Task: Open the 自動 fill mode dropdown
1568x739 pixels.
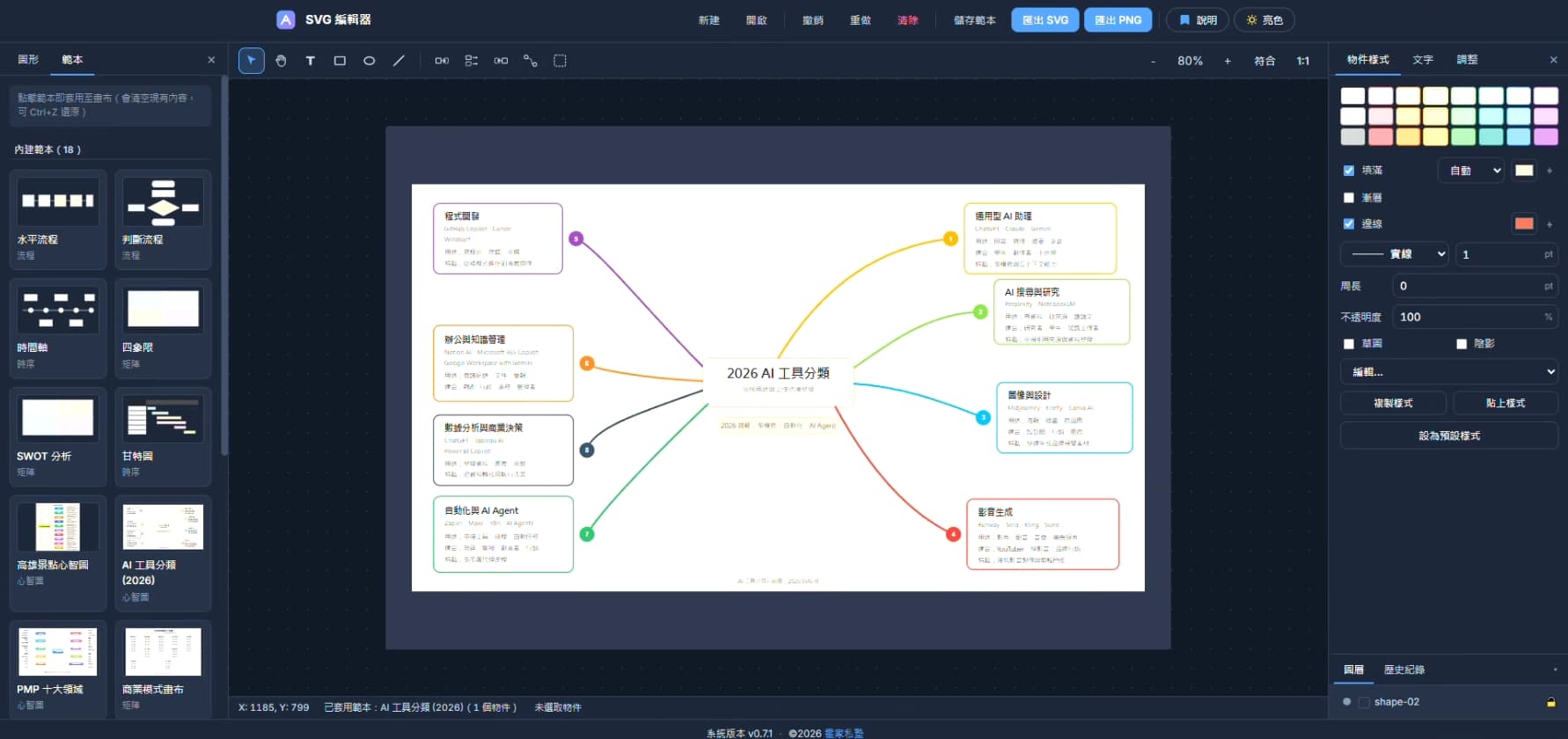Action: coord(1471,171)
